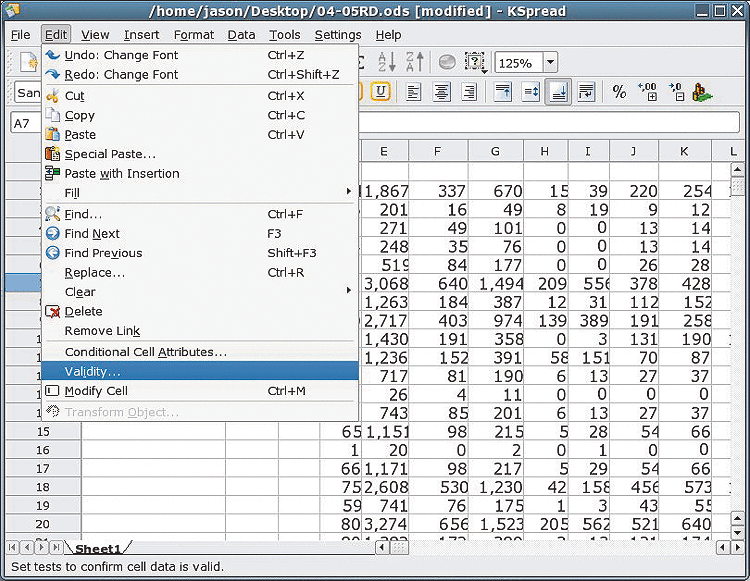Select column G header
The image size is (750, 581).
[x=496, y=152]
